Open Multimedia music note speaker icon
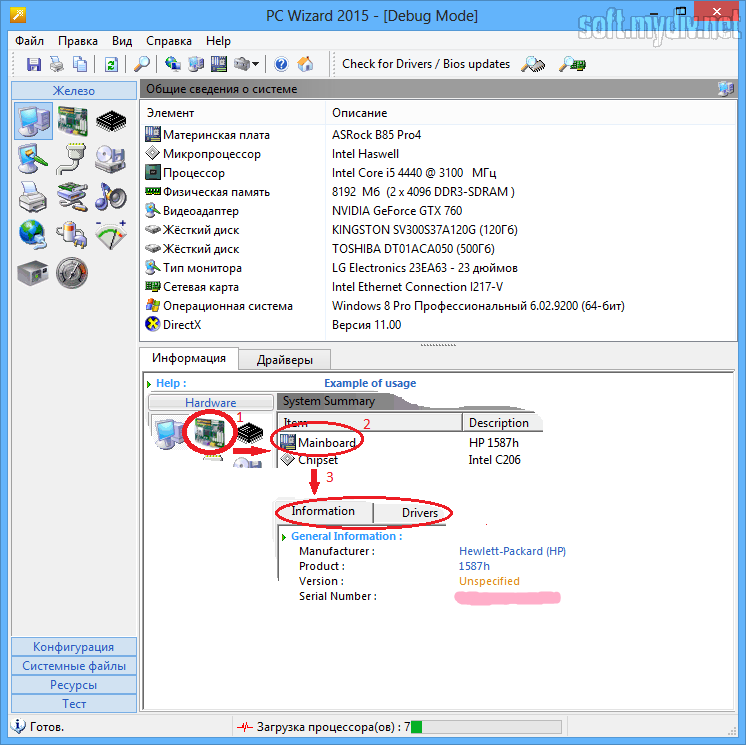The width and height of the screenshot is (746, 745). tap(111, 196)
